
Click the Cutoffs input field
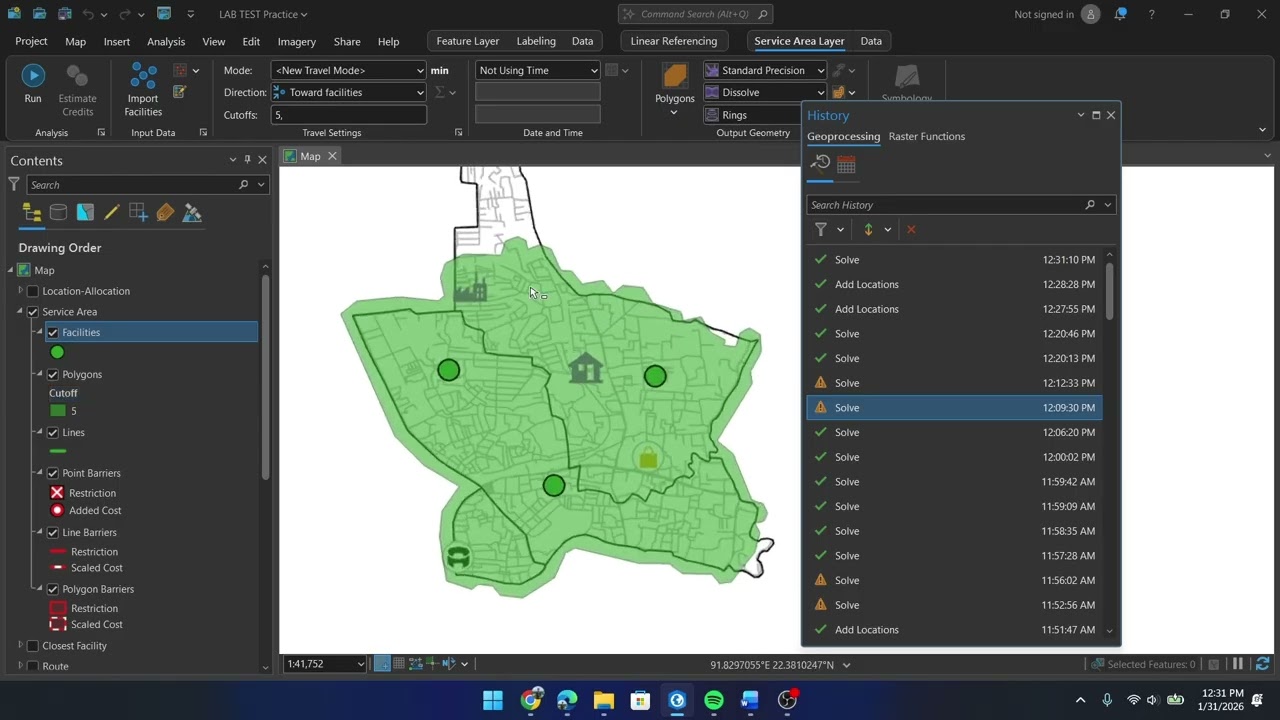(x=348, y=115)
